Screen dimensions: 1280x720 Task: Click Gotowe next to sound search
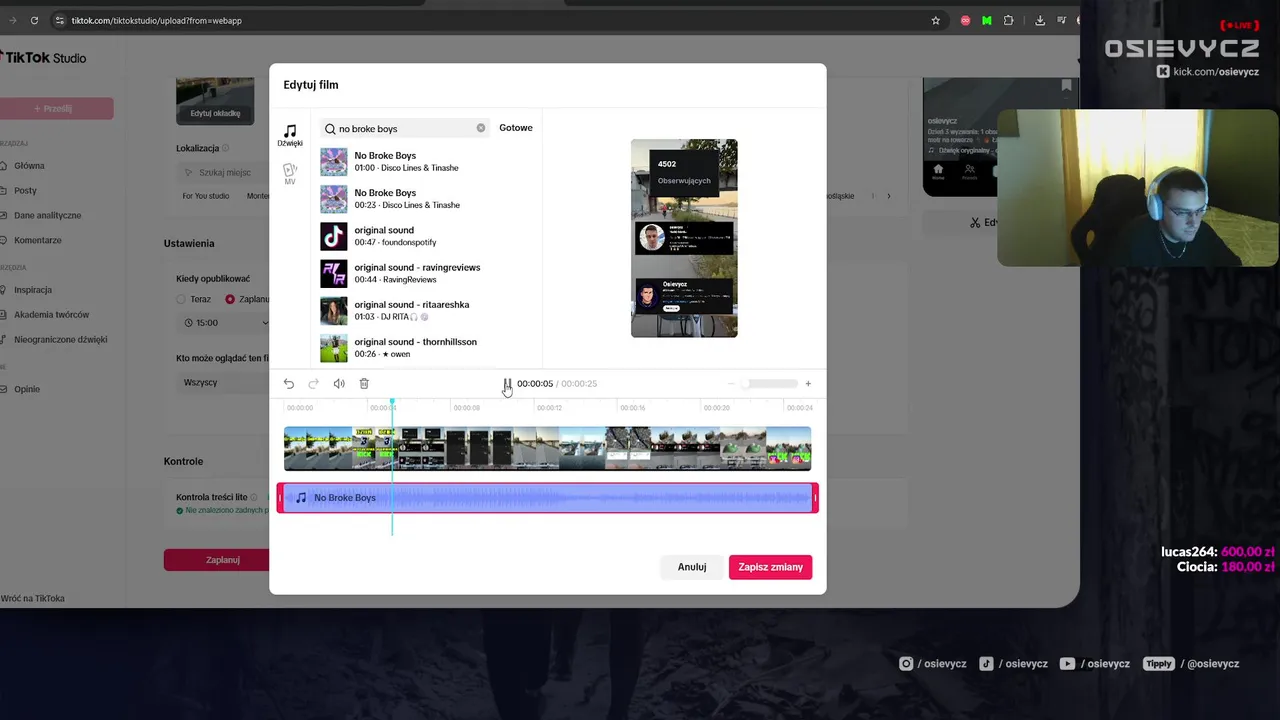click(516, 128)
